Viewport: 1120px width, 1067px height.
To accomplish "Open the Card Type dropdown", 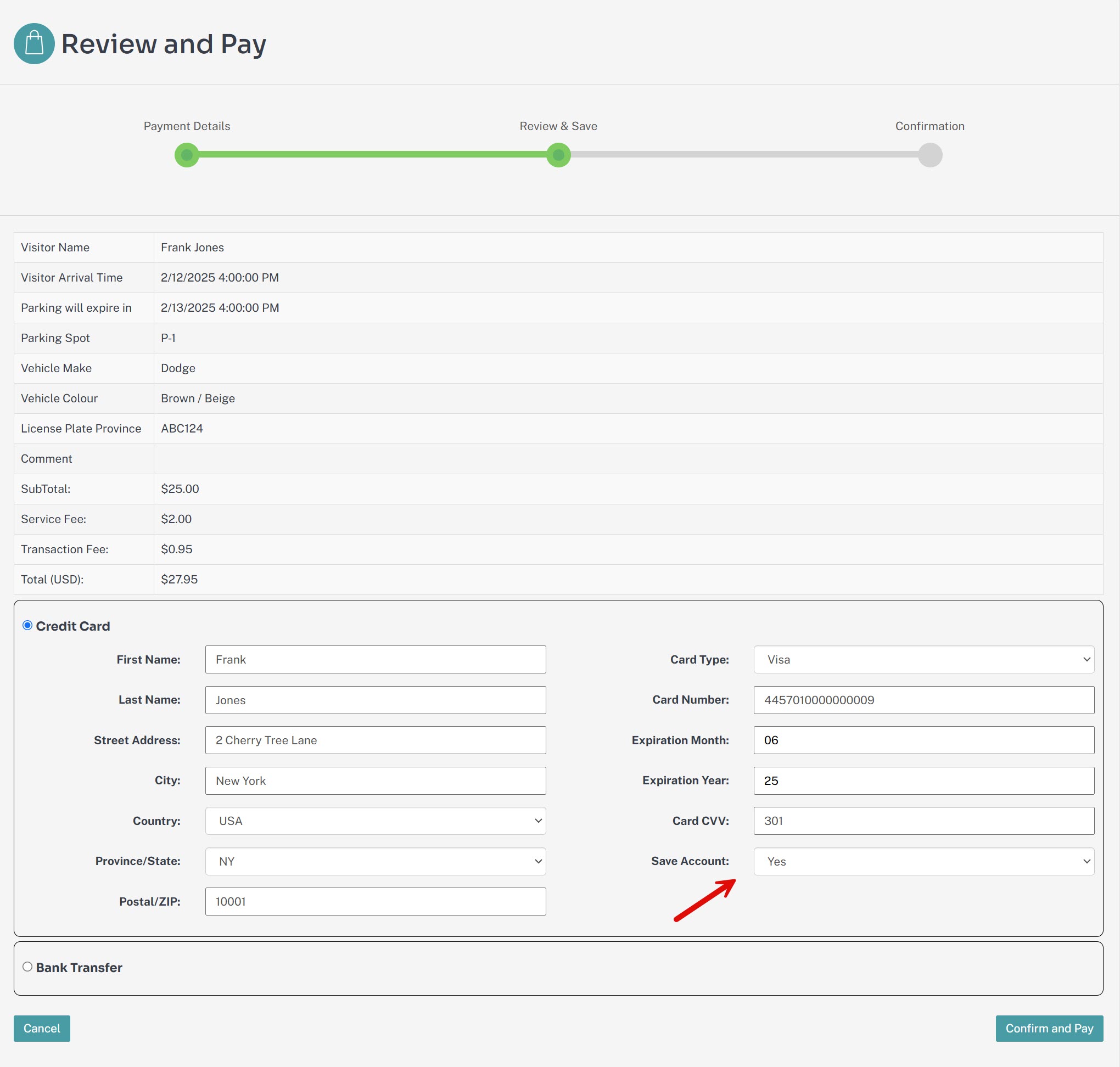I will tap(923, 659).
